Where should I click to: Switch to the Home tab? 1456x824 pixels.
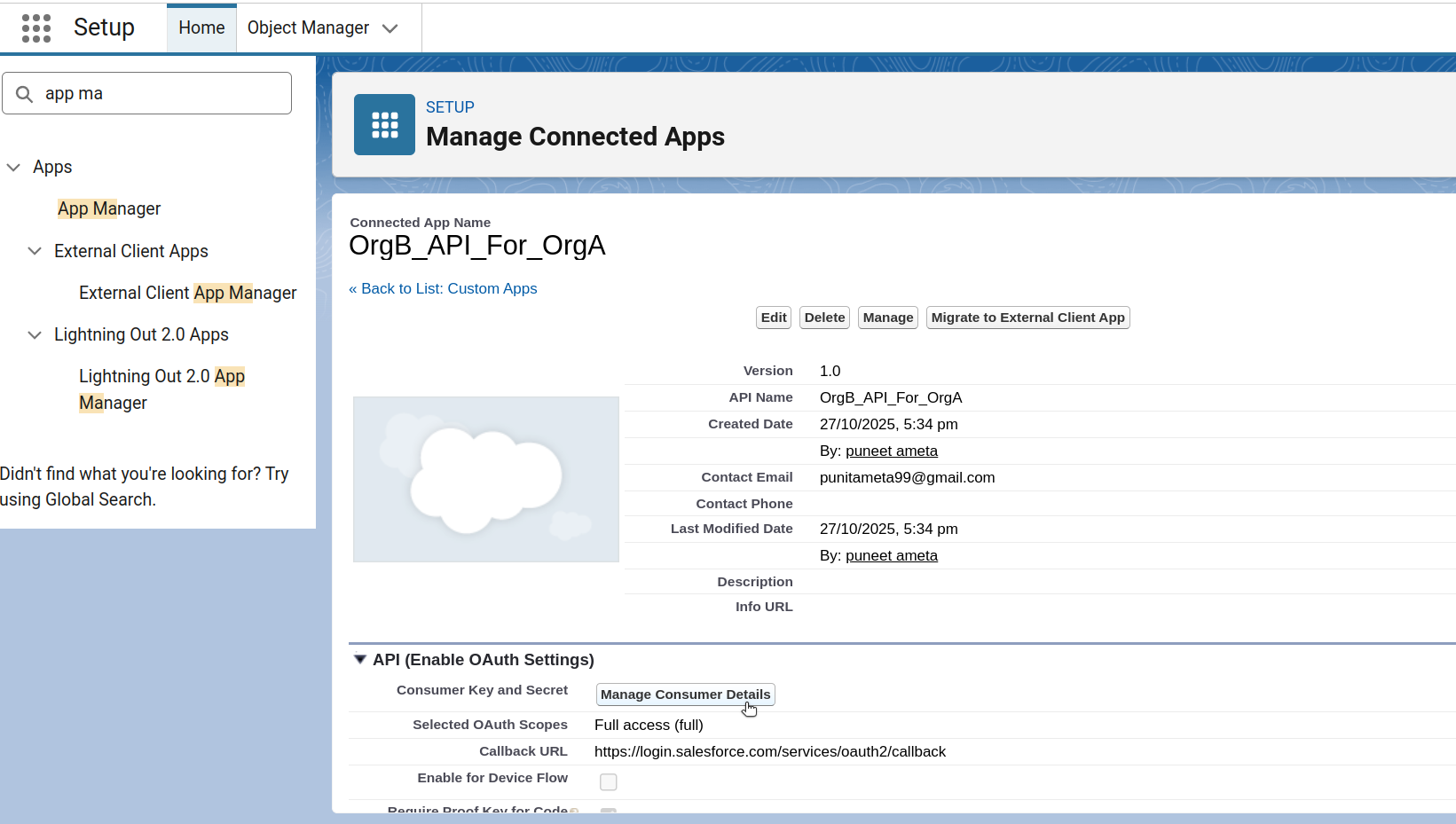click(x=201, y=27)
